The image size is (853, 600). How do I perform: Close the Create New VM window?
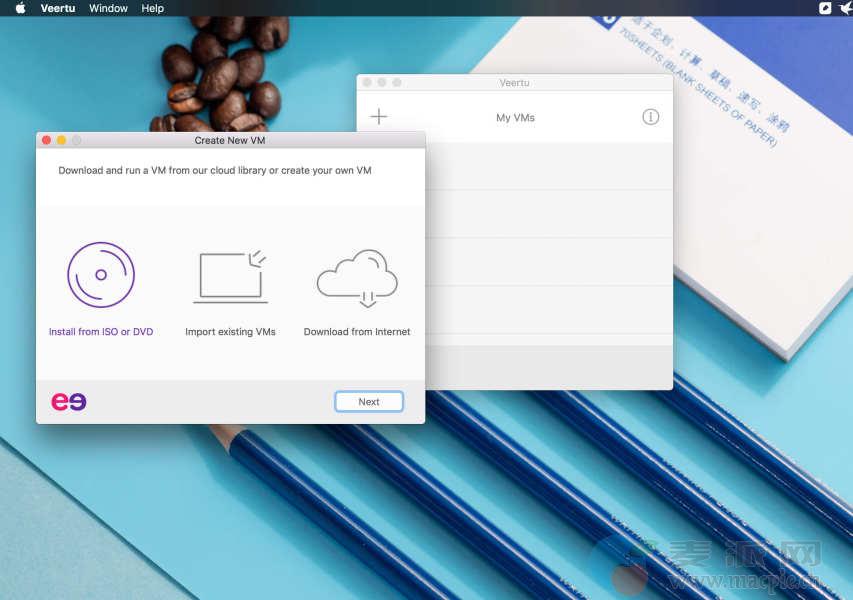pyautogui.click(x=46, y=141)
